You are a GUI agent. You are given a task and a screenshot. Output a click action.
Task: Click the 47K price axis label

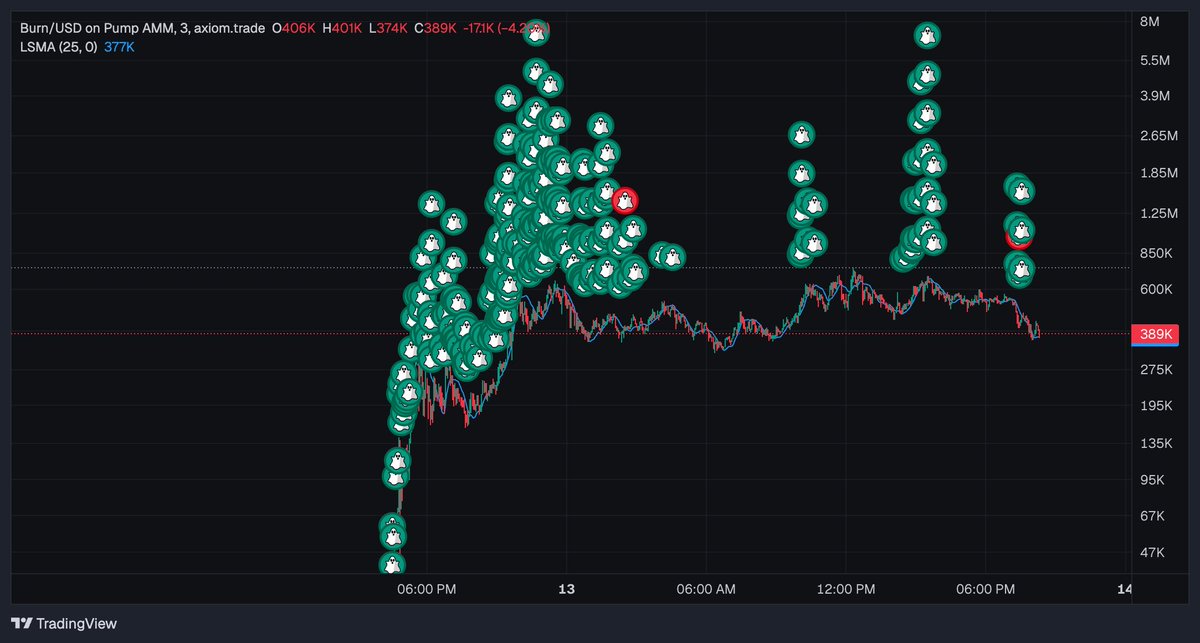point(1152,552)
